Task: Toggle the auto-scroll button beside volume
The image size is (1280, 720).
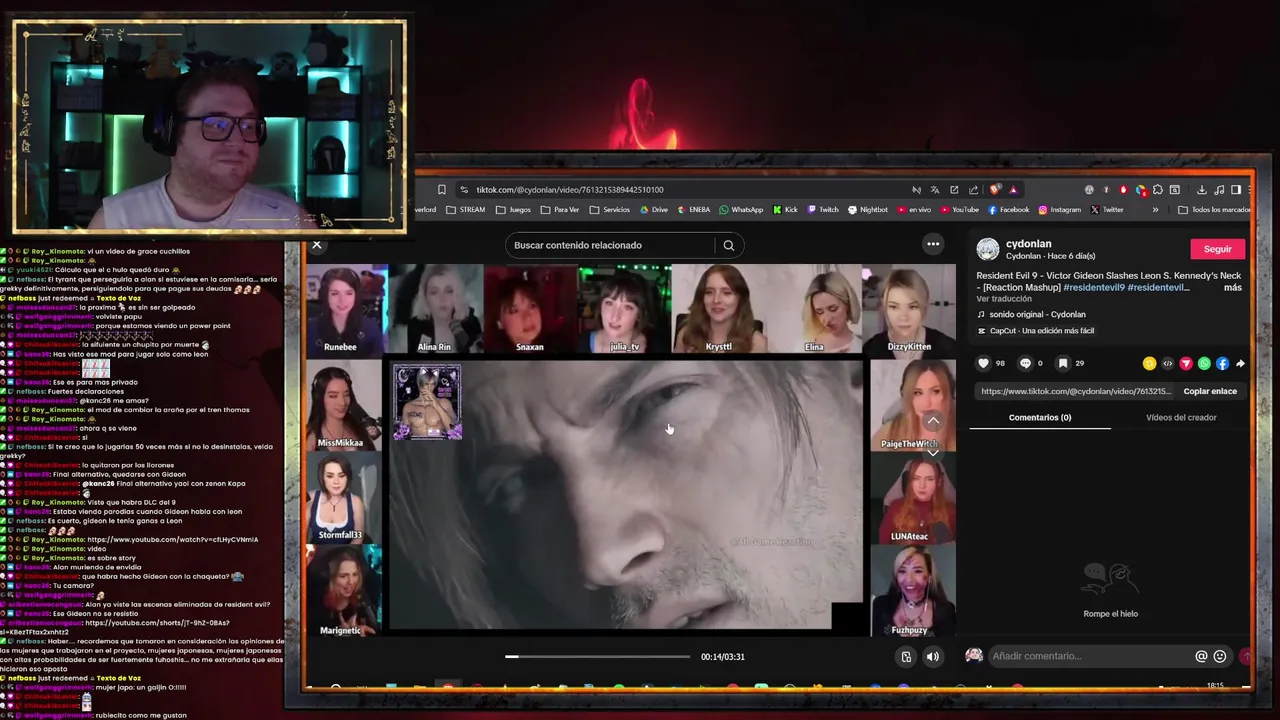Action: 906,656
